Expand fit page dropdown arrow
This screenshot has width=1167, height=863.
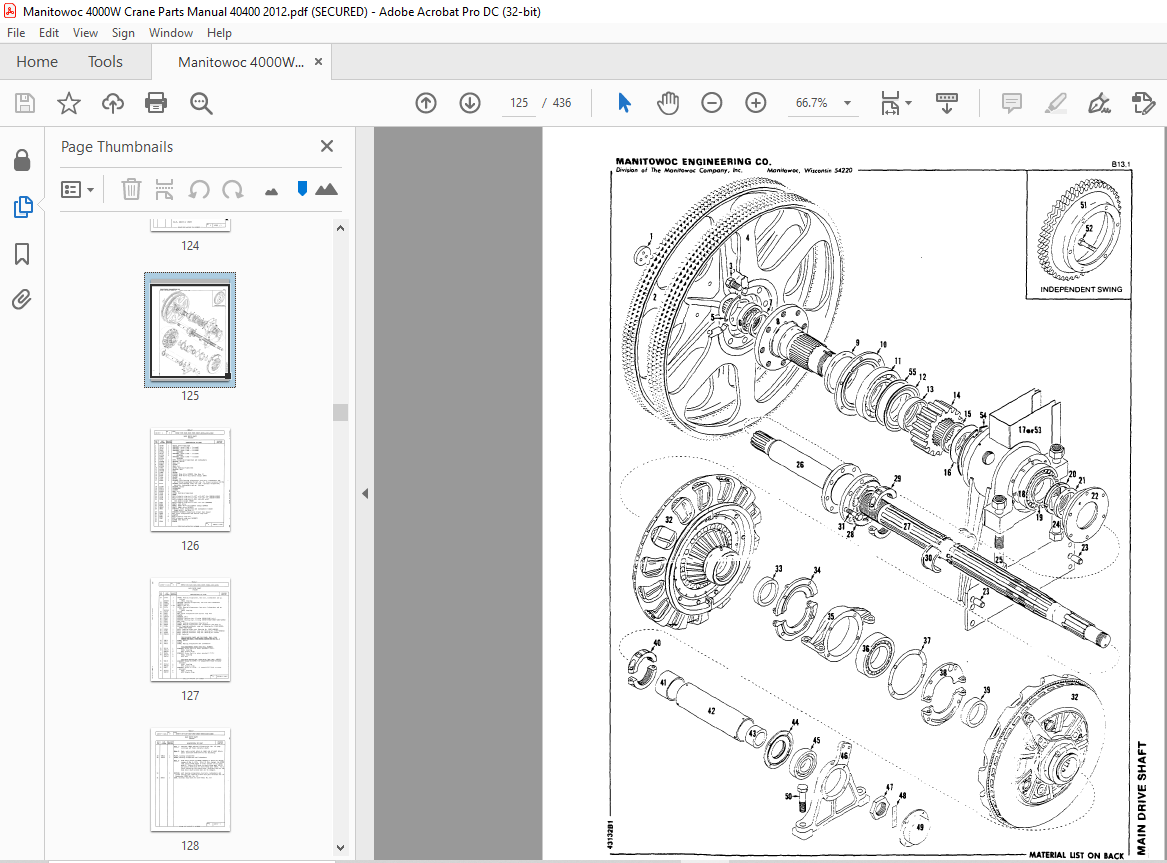click(909, 103)
